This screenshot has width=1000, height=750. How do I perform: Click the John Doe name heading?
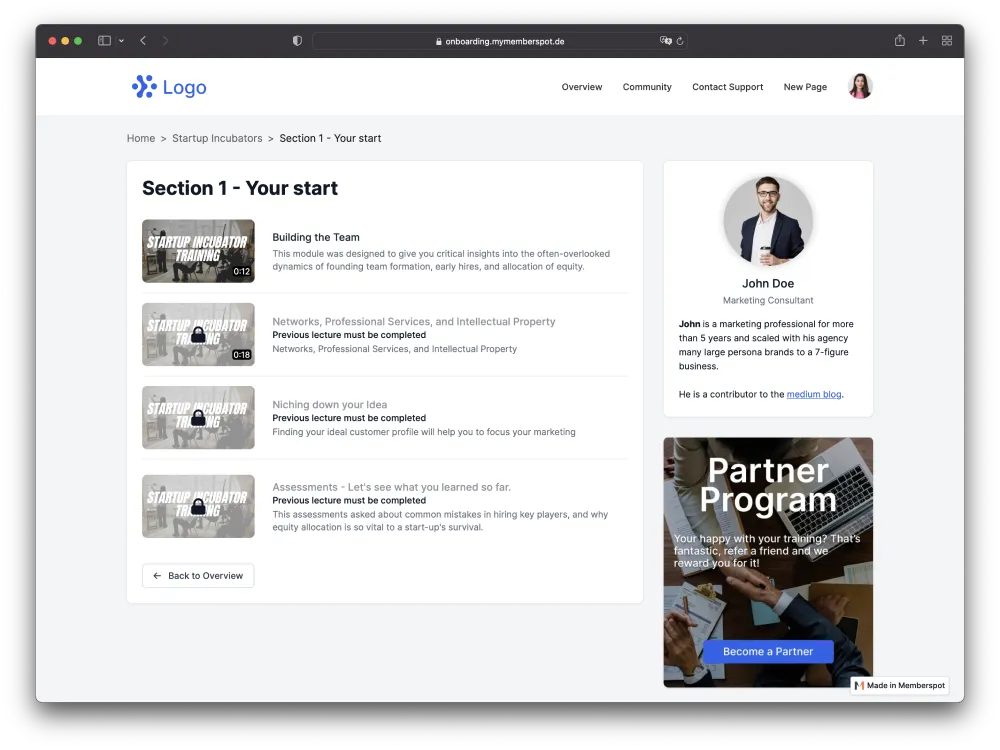768,284
